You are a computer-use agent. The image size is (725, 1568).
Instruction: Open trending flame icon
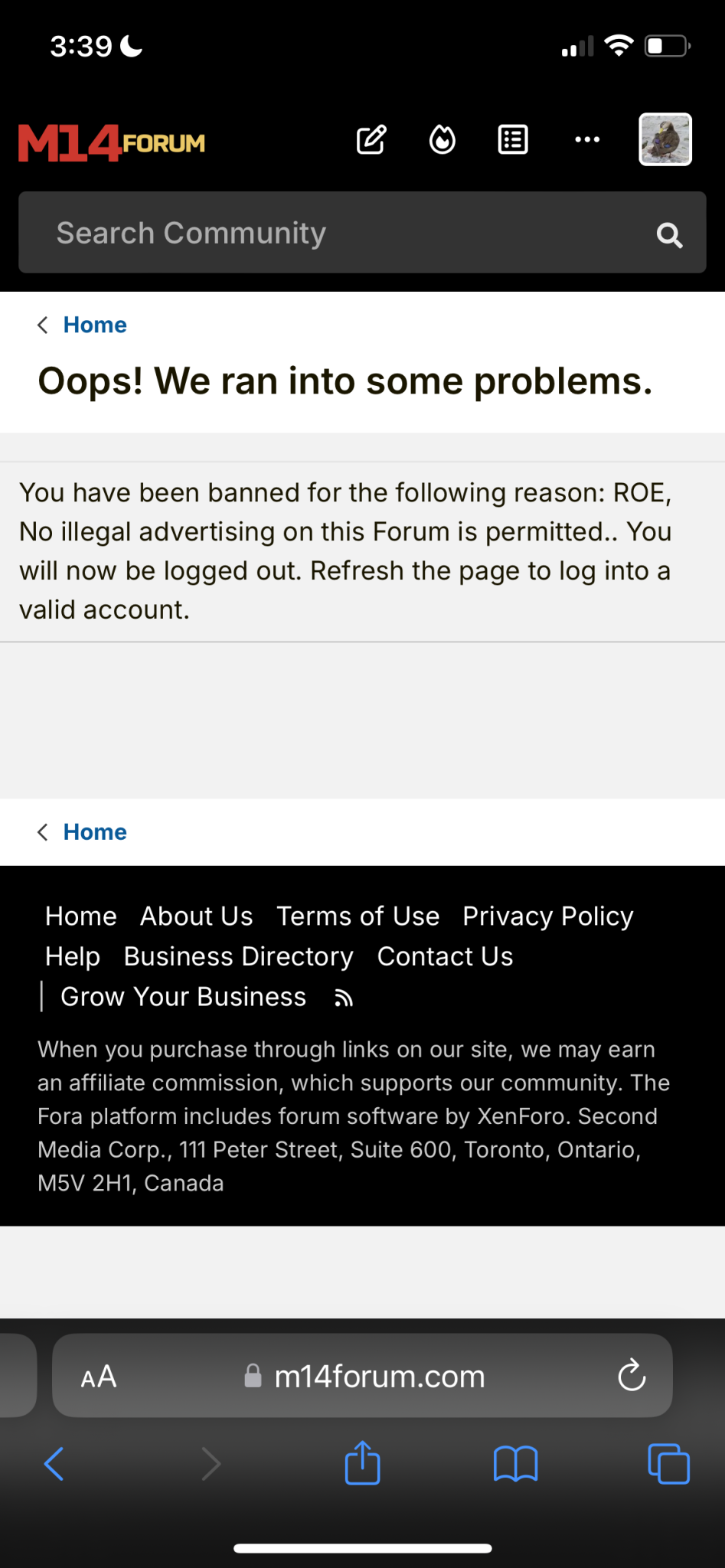443,140
